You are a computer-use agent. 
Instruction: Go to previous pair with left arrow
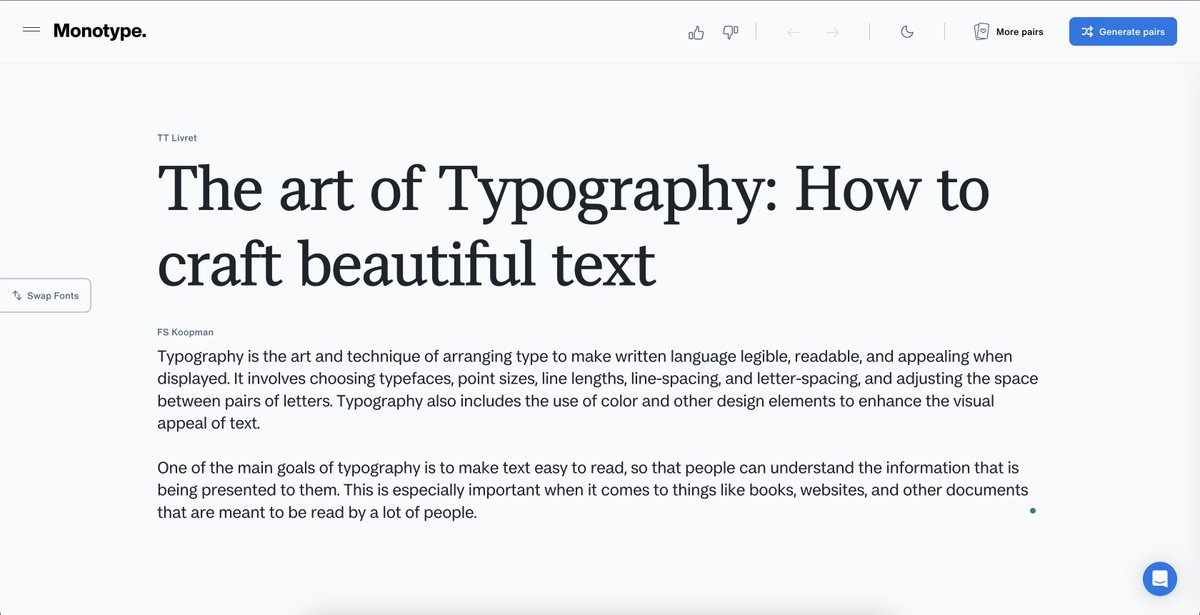794,32
